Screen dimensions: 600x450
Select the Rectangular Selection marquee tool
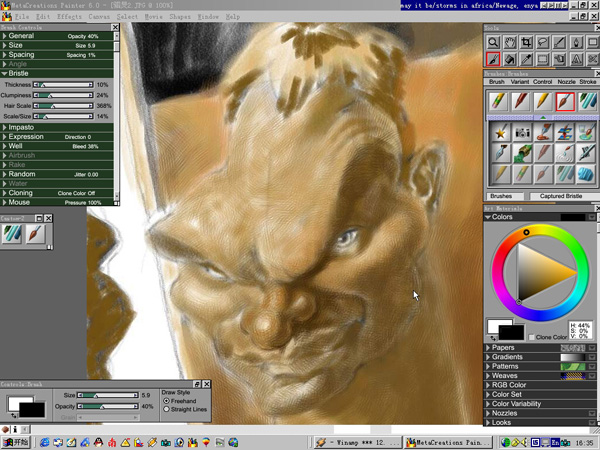(543, 59)
